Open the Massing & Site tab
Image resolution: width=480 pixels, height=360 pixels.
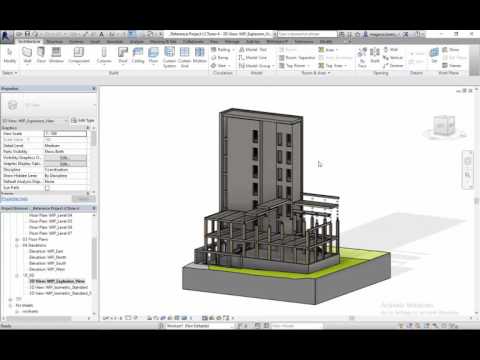point(163,41)
